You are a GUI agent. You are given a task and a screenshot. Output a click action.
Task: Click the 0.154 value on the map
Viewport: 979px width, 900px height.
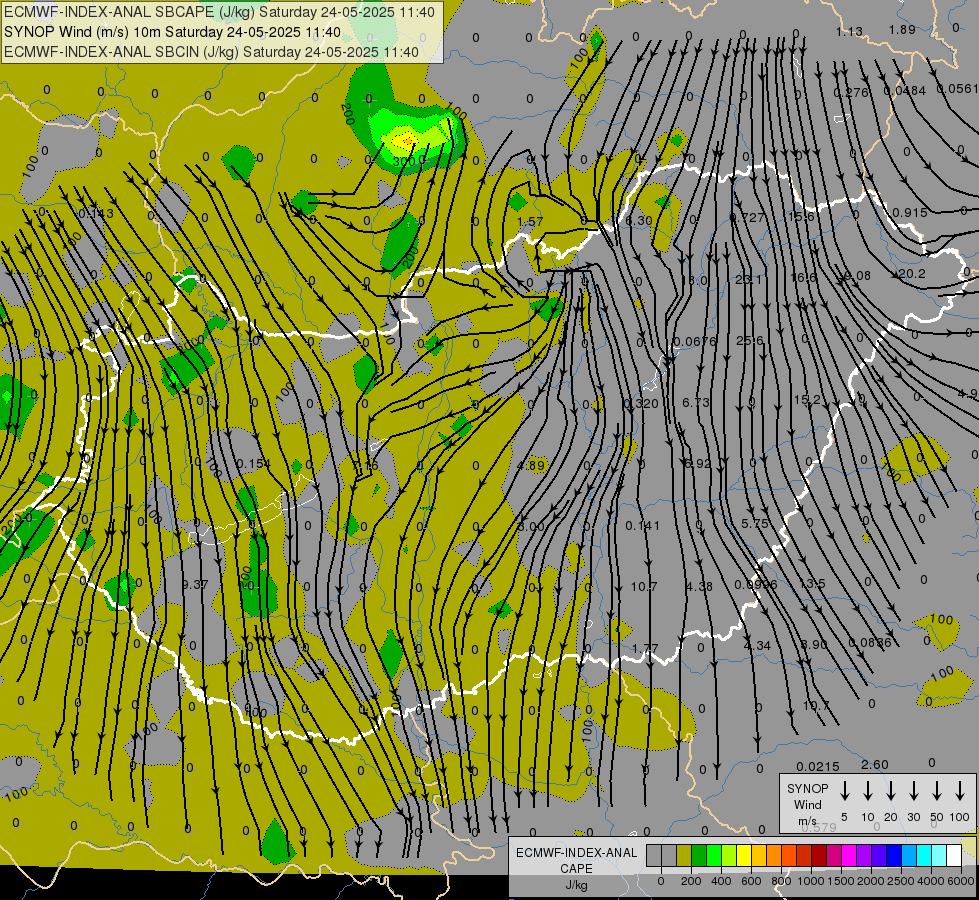pos(253,463)
